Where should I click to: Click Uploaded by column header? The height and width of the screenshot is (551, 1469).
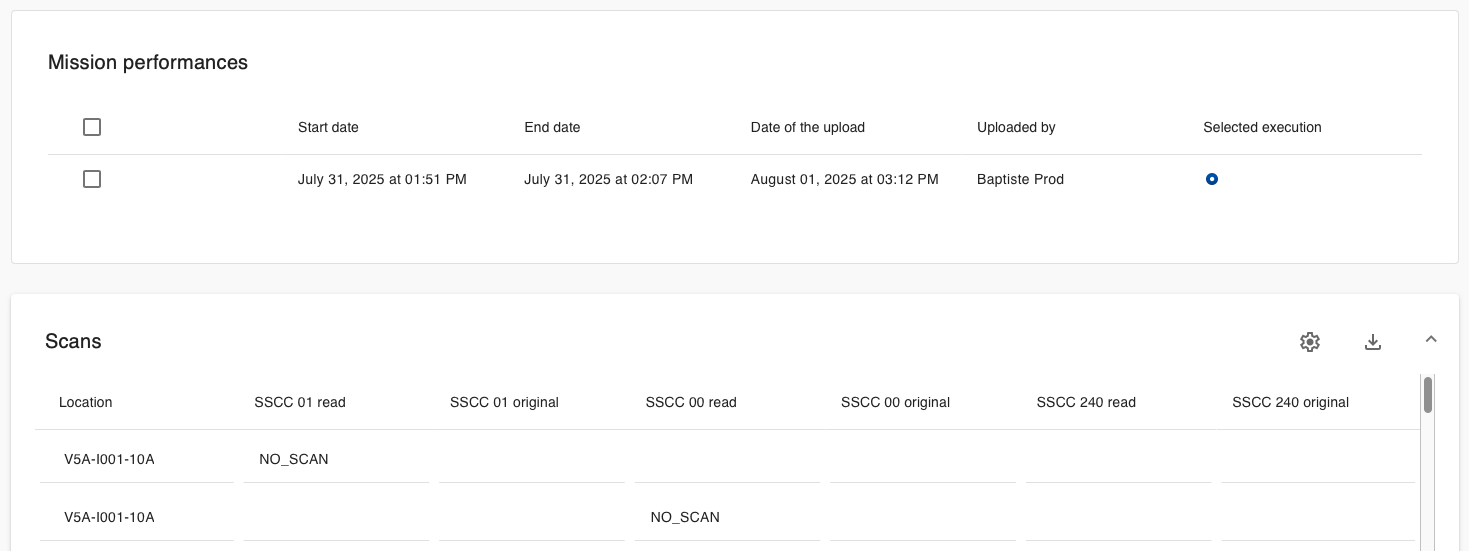(x=1016, y=127)
